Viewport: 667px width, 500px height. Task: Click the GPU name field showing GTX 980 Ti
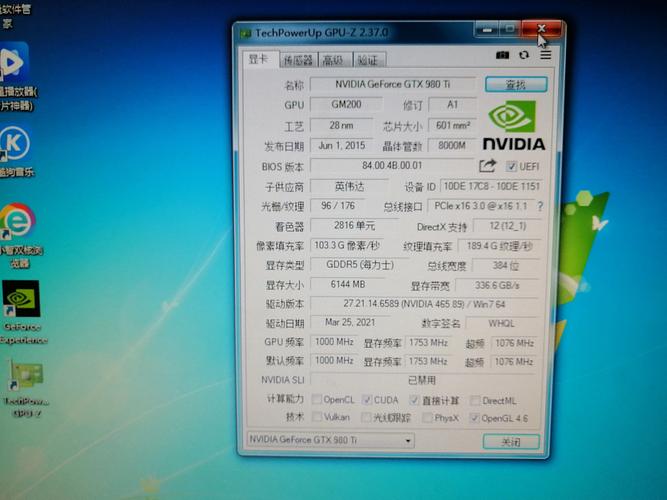(391, 85)
